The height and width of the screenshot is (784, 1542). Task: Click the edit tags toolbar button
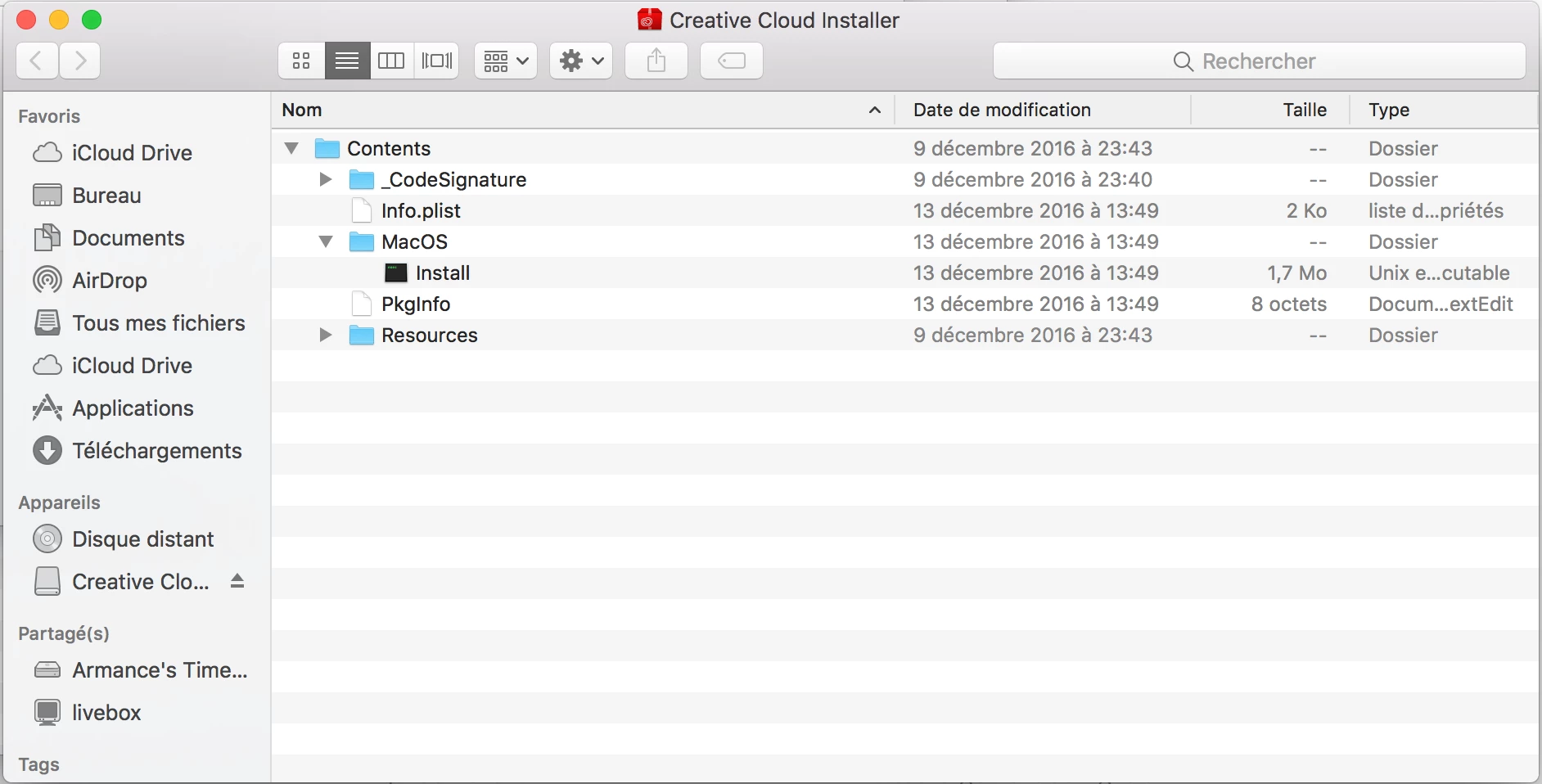[732, 61]
